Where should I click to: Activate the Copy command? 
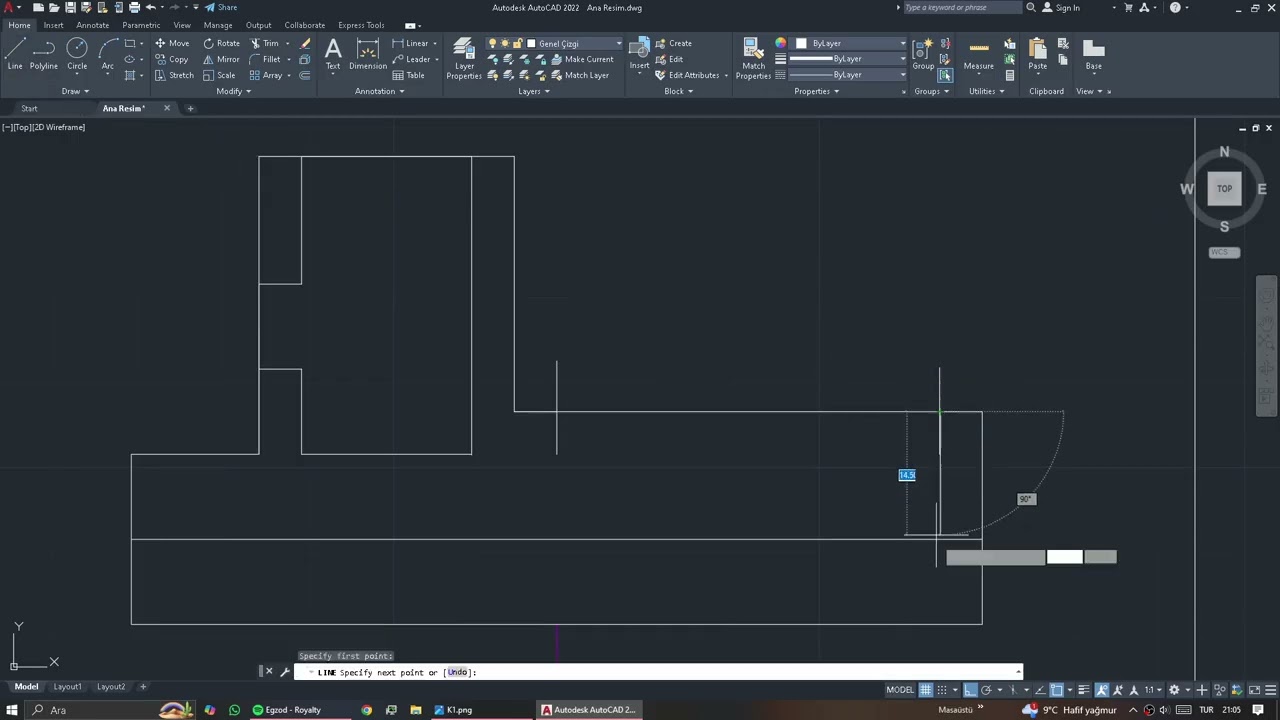(x=171, y=59)
